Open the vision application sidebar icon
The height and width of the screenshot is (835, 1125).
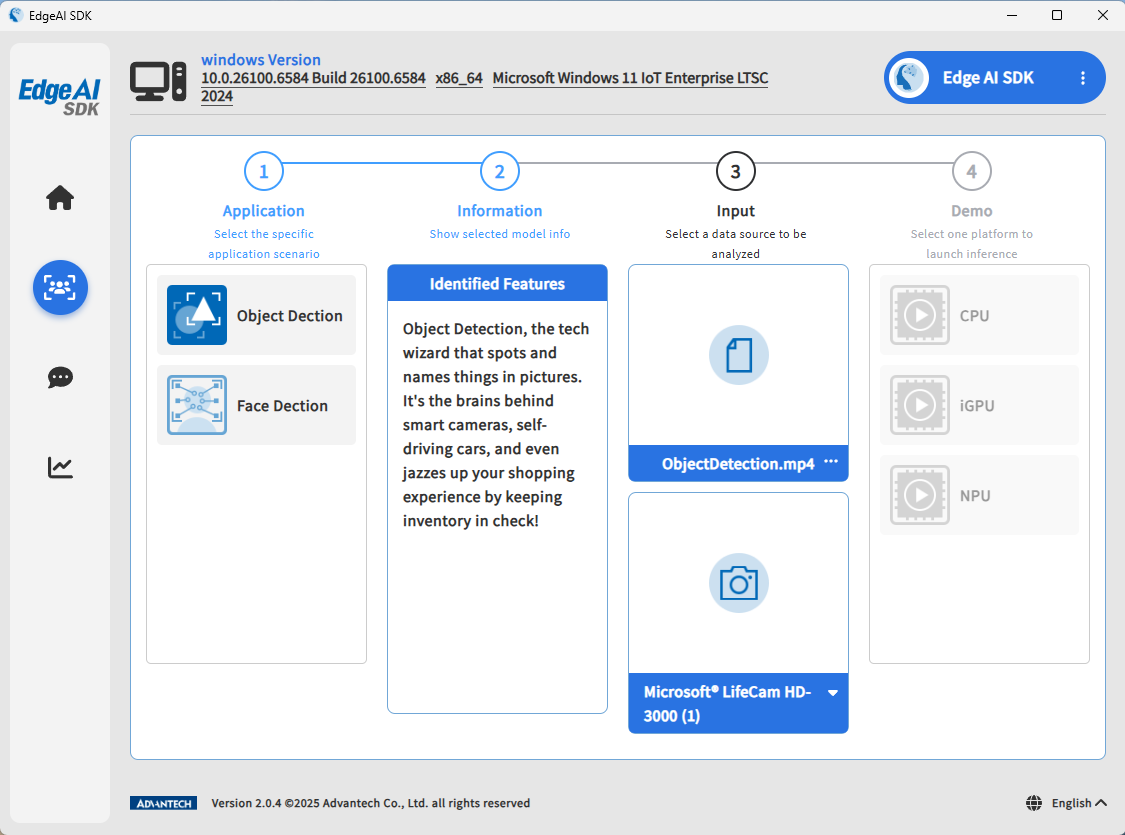(60, 288)
